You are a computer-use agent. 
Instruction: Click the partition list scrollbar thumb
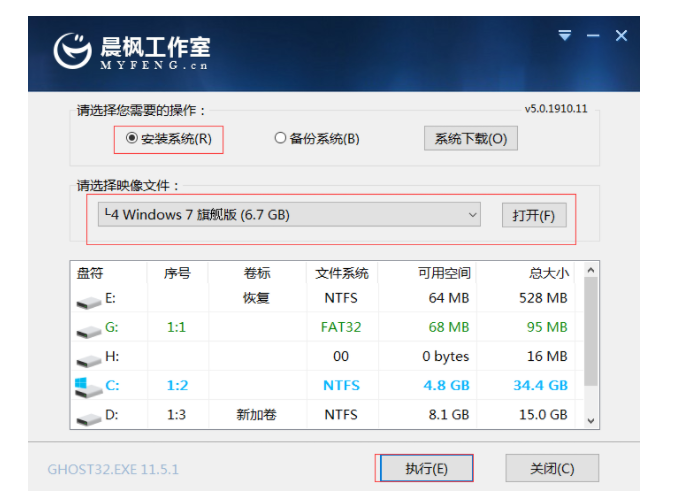tap(591, 331)
